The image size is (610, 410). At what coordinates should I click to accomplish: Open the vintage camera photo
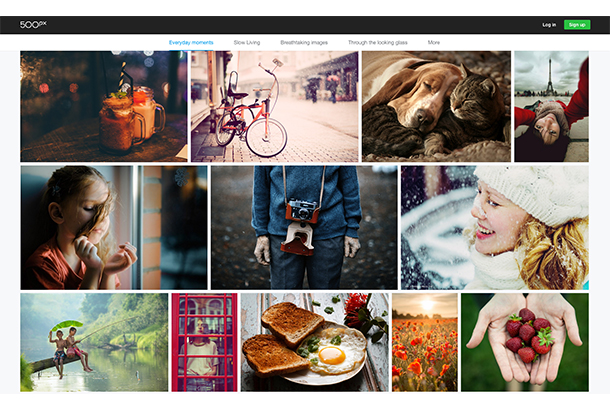click(x=304, y=227)
